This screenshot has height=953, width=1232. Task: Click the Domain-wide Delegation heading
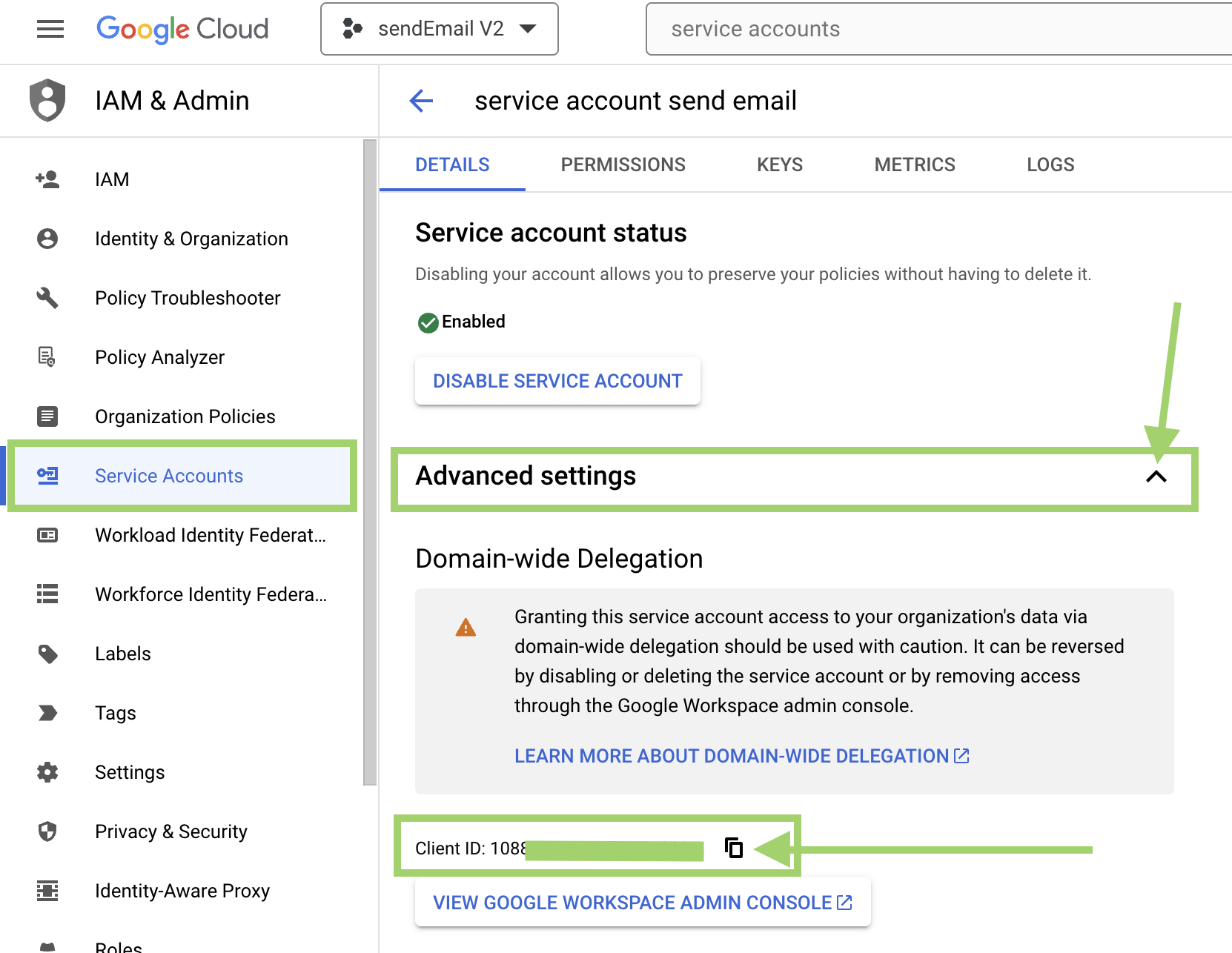tap(559, 559)
